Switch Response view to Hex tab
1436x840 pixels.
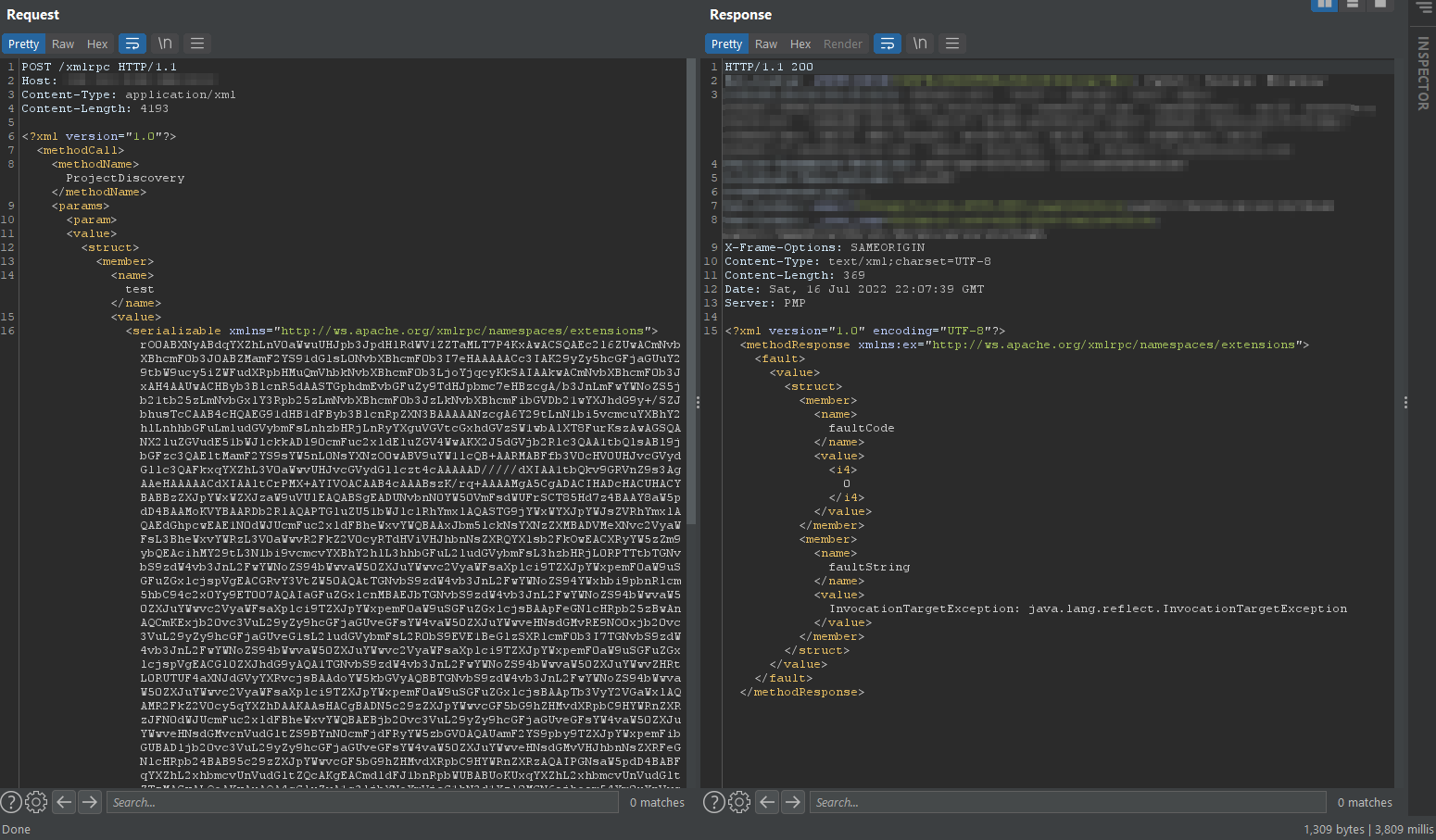pos(800,44)
